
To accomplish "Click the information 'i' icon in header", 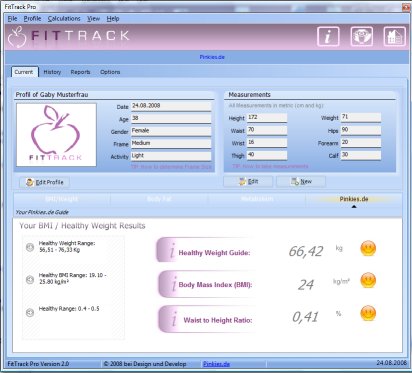I will pyautogui.click(x=328, y=36).
